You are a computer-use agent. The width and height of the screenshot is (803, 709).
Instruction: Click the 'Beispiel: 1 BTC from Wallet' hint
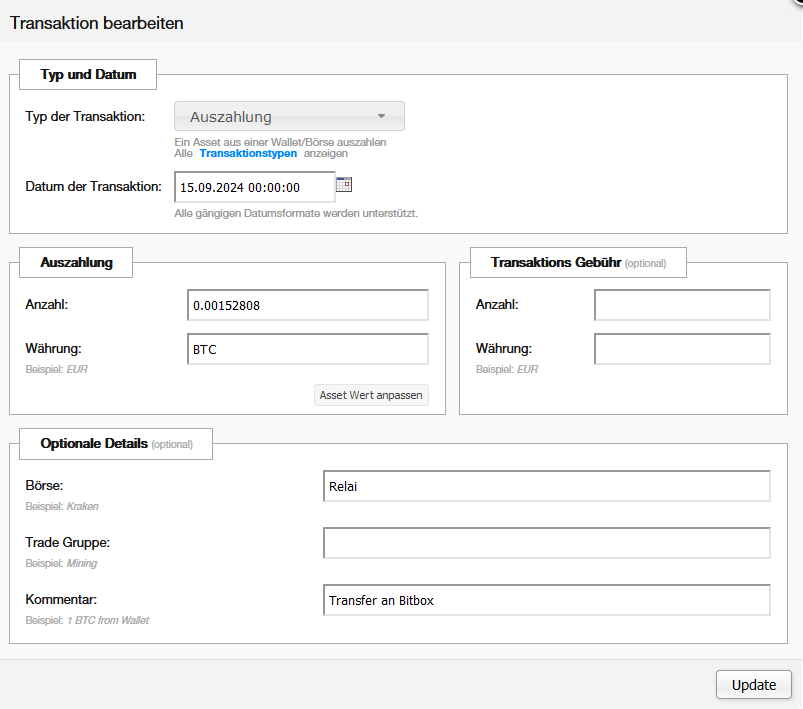point(87,620)
